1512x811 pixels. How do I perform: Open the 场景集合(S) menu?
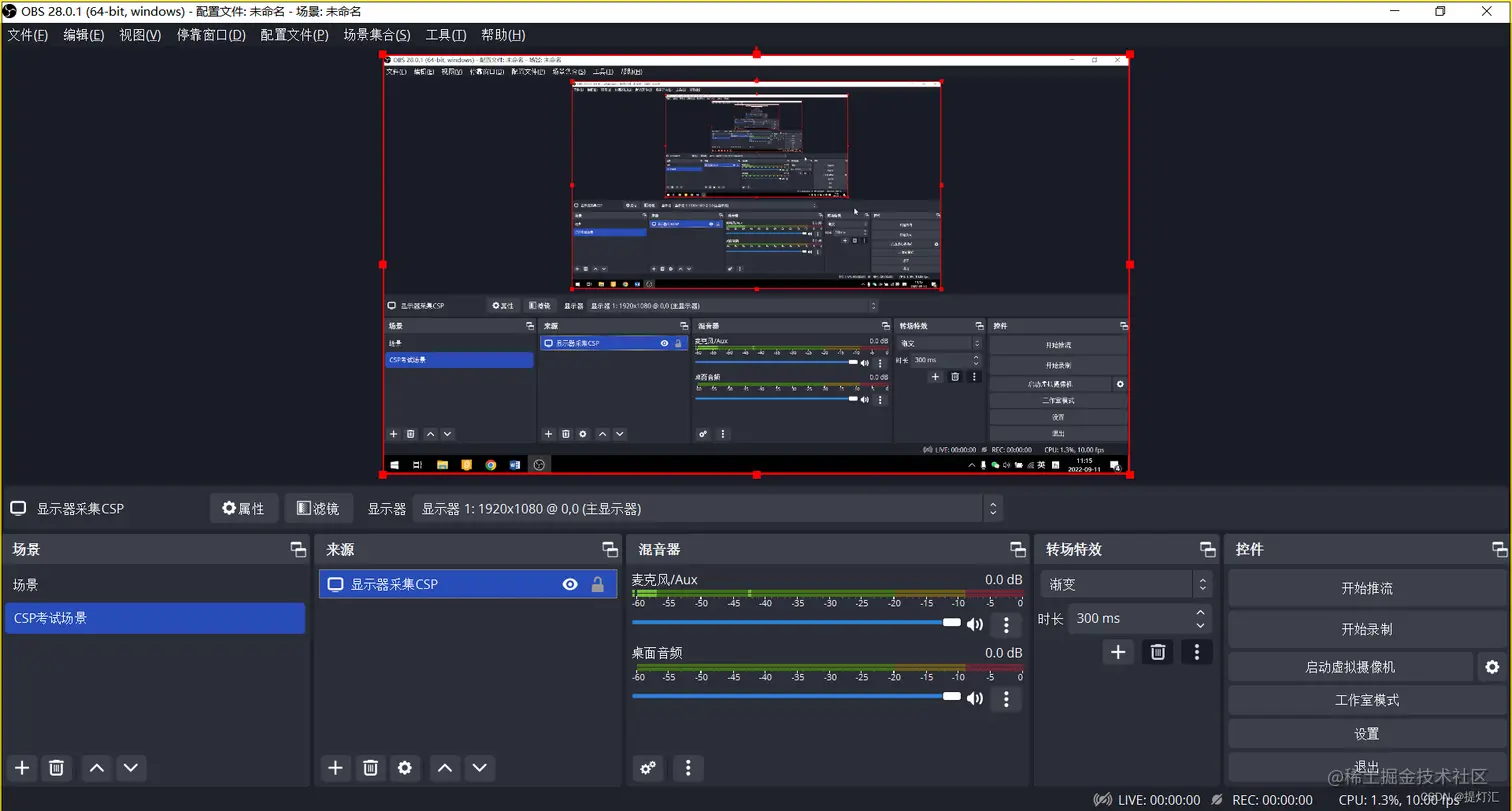pyautogui.click(x=377, y=35)
